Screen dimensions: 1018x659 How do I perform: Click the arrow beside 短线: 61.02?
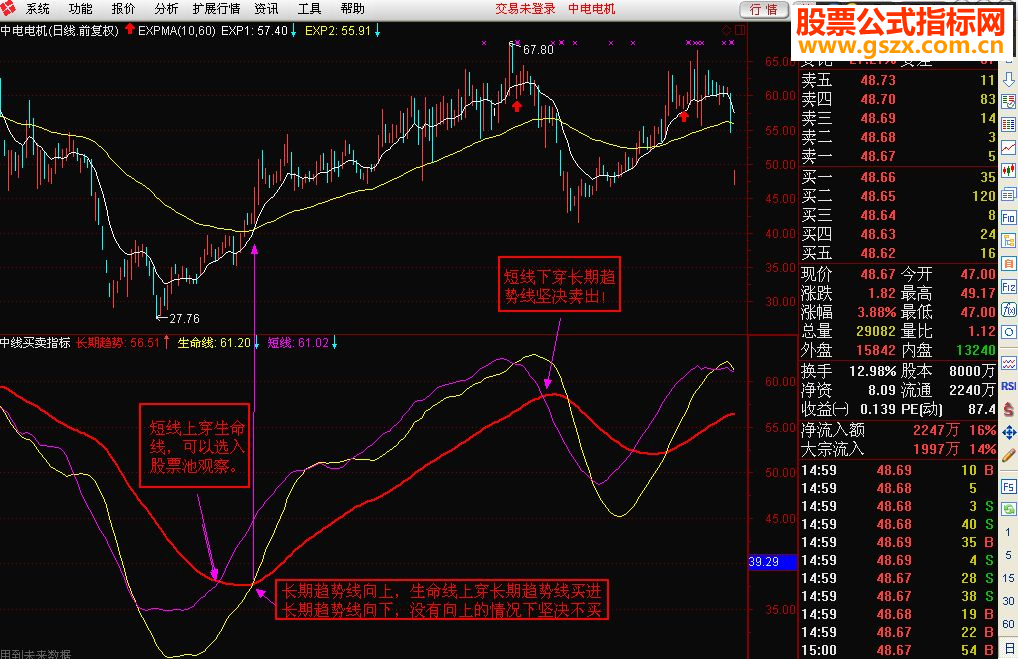tap(334, 342)
